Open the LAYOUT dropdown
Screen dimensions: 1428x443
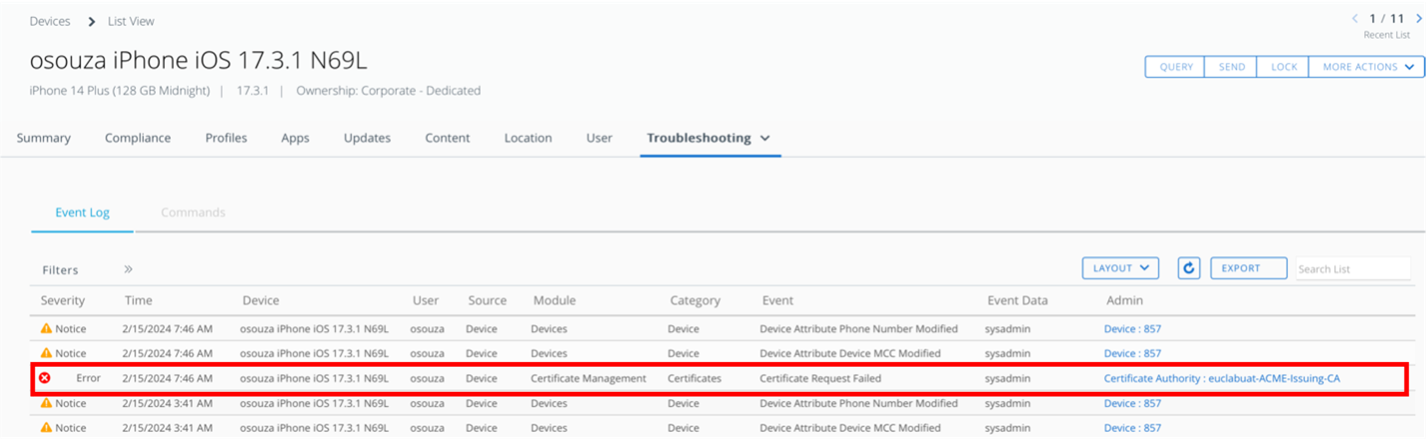click(1120, 268)
